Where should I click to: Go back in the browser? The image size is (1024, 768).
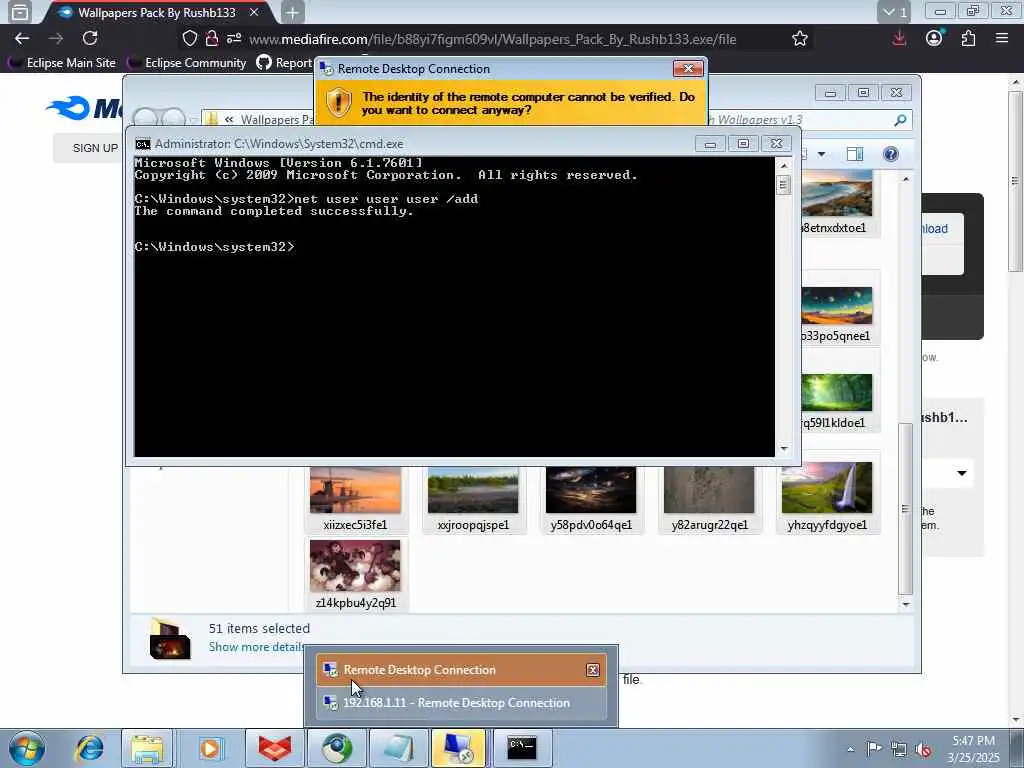click(x=22, y=39)
